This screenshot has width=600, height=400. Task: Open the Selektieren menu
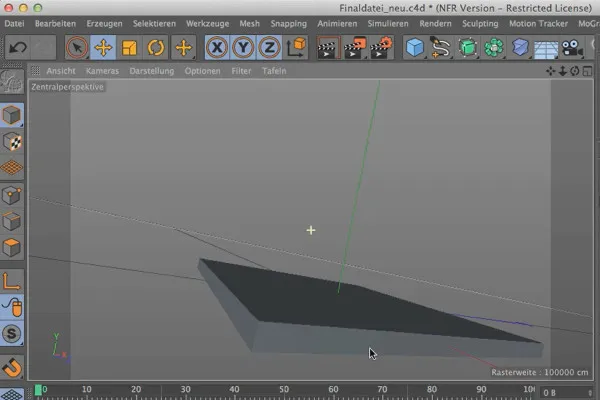click(x=154, y=24)
